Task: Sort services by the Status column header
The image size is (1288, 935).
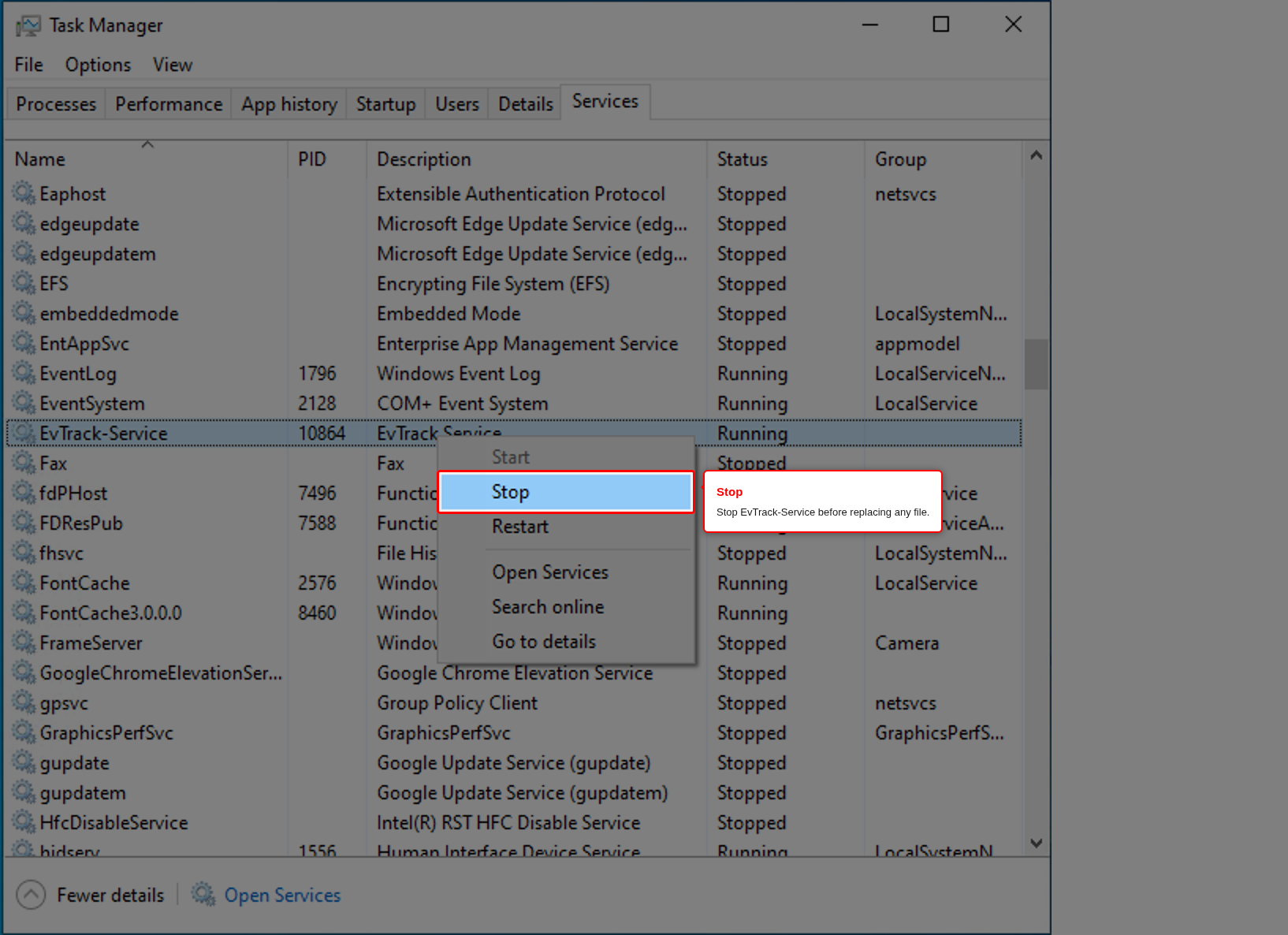Action: tap(786, 159)
